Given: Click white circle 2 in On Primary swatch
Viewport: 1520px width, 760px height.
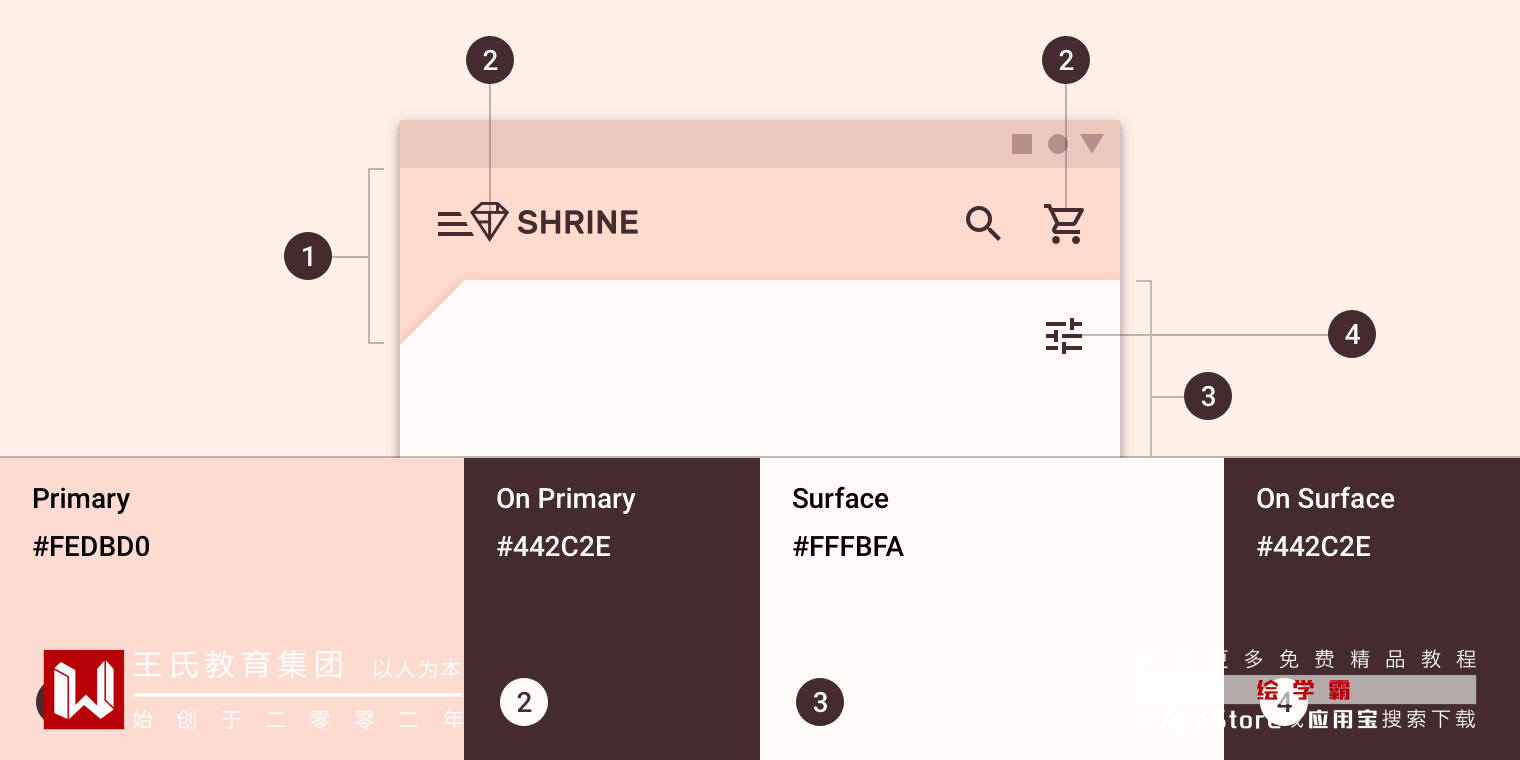Looking at the screenshot, I should [524, 703].
